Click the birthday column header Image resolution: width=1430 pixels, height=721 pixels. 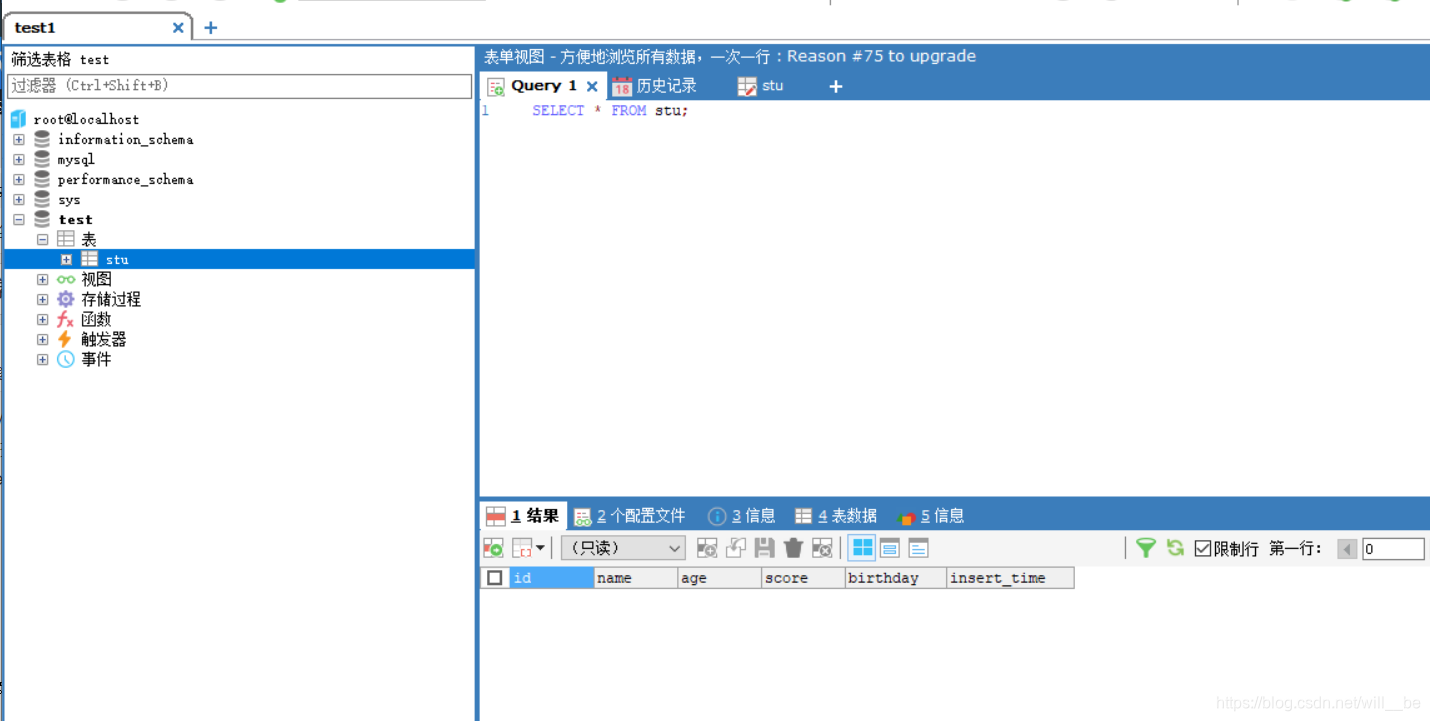pos(896,578)
